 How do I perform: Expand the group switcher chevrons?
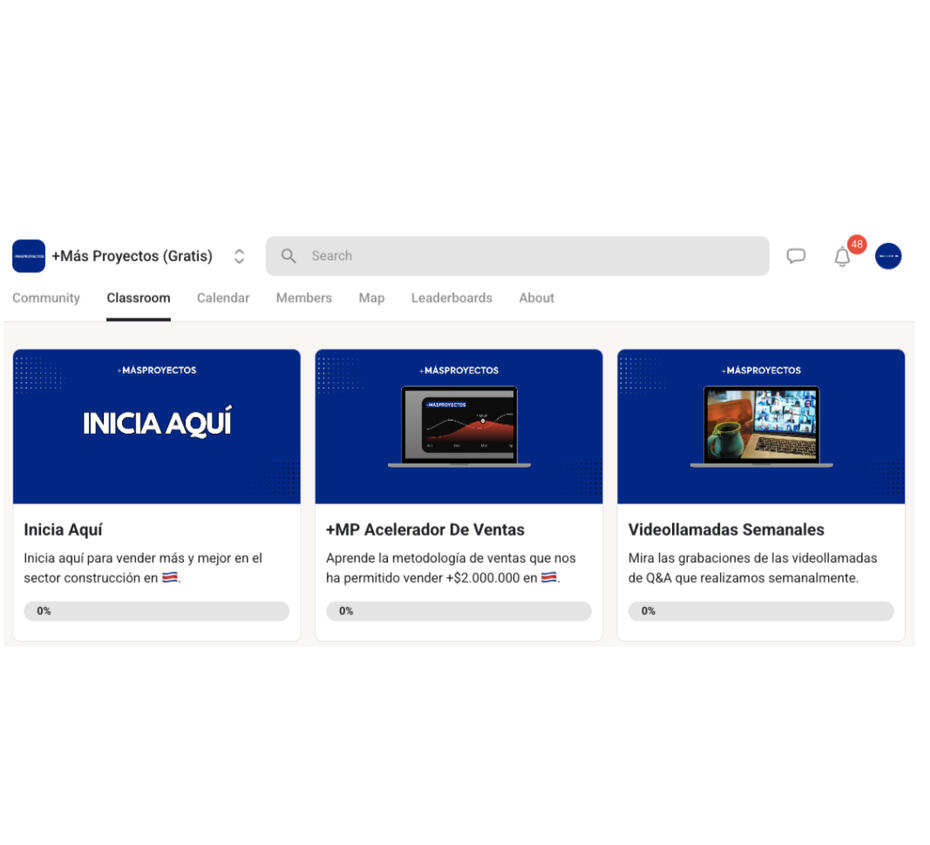pyautogui.click(x=239, y=256)
